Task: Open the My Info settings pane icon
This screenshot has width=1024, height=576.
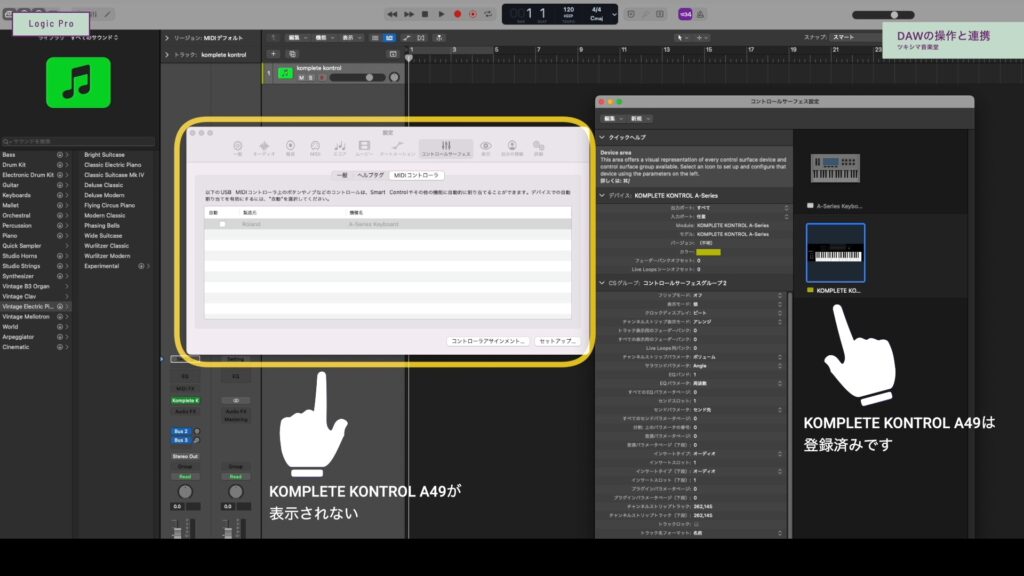Action: click(x=512, y=148)
